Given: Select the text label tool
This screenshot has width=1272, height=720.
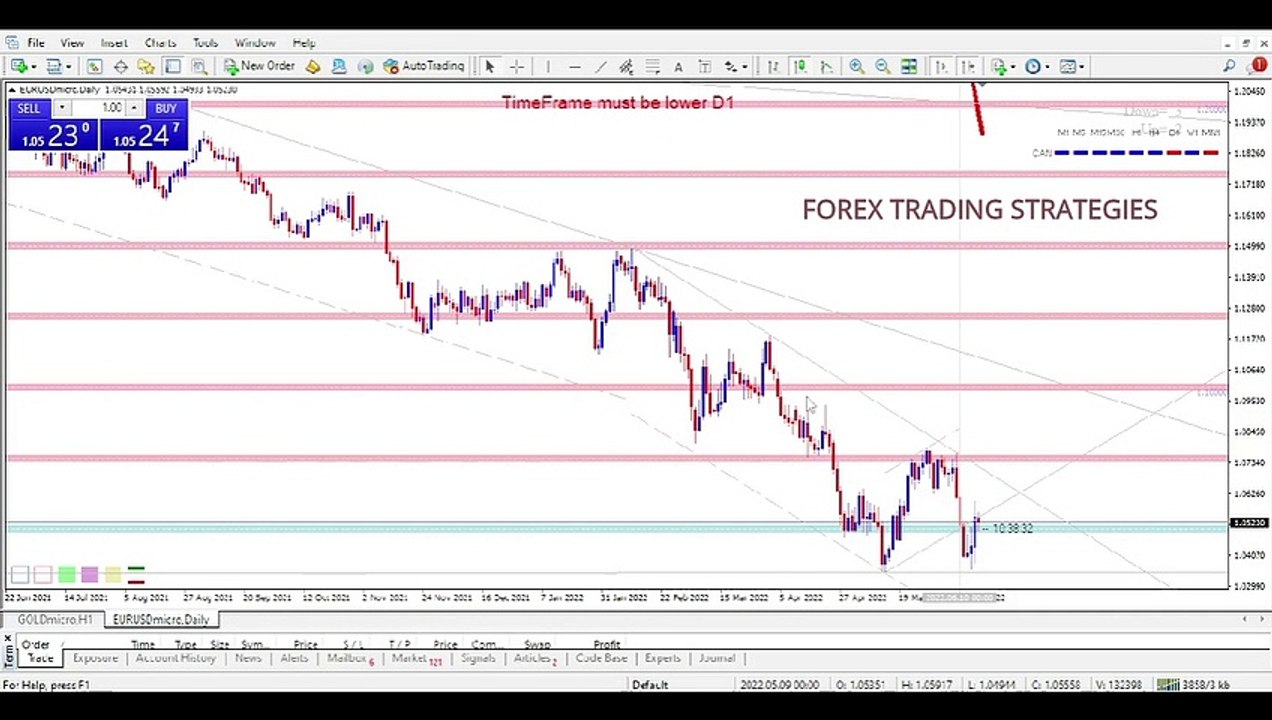Looking at the screenshot, I should (x=704, y=66).
